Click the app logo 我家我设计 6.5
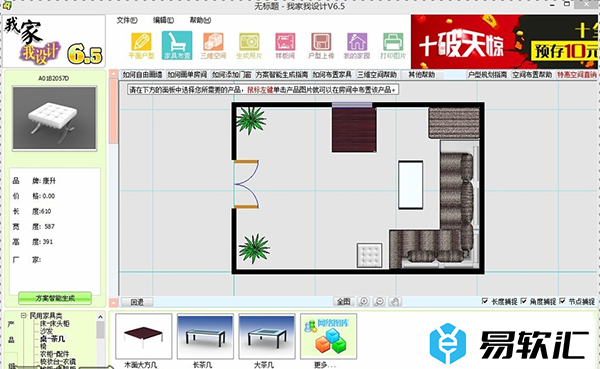Screen dimensions: 600x369 pyautogui.click(x=54, y=41)
